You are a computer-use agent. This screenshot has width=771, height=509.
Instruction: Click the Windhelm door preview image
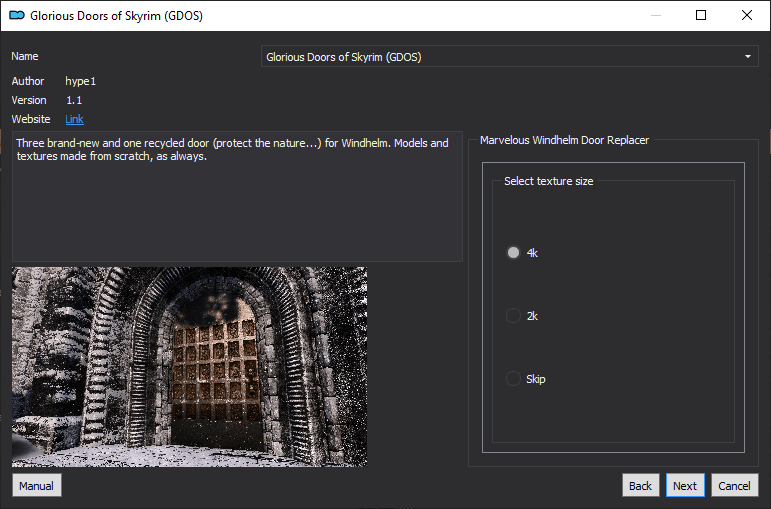point(189,367)
